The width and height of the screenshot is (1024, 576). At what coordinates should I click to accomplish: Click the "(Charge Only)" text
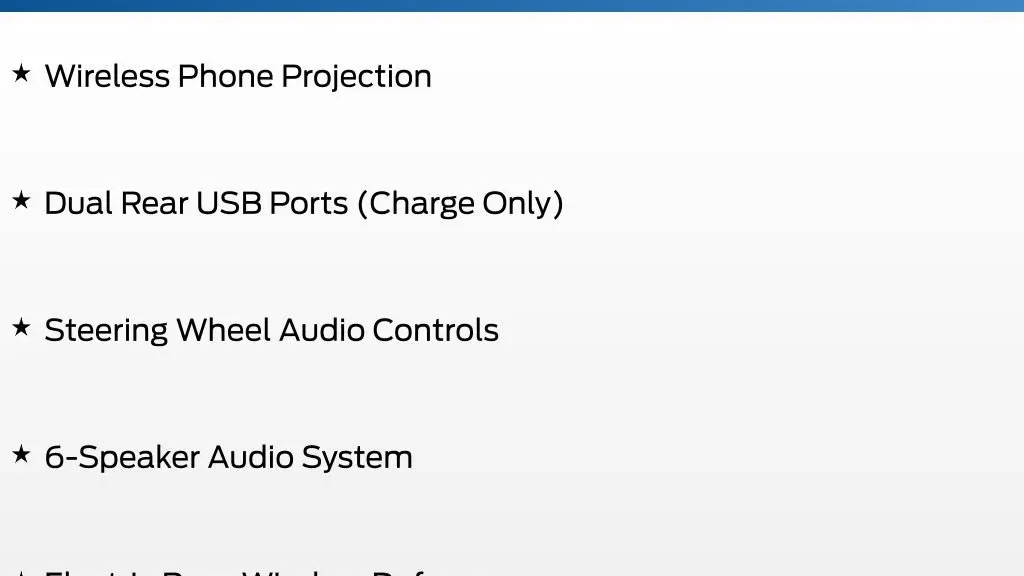click(x=460, y=204)
